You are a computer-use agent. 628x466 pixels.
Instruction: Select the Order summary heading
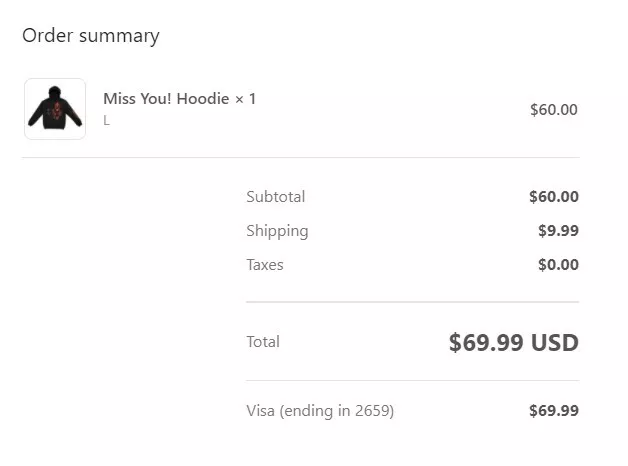coord(91,36)
